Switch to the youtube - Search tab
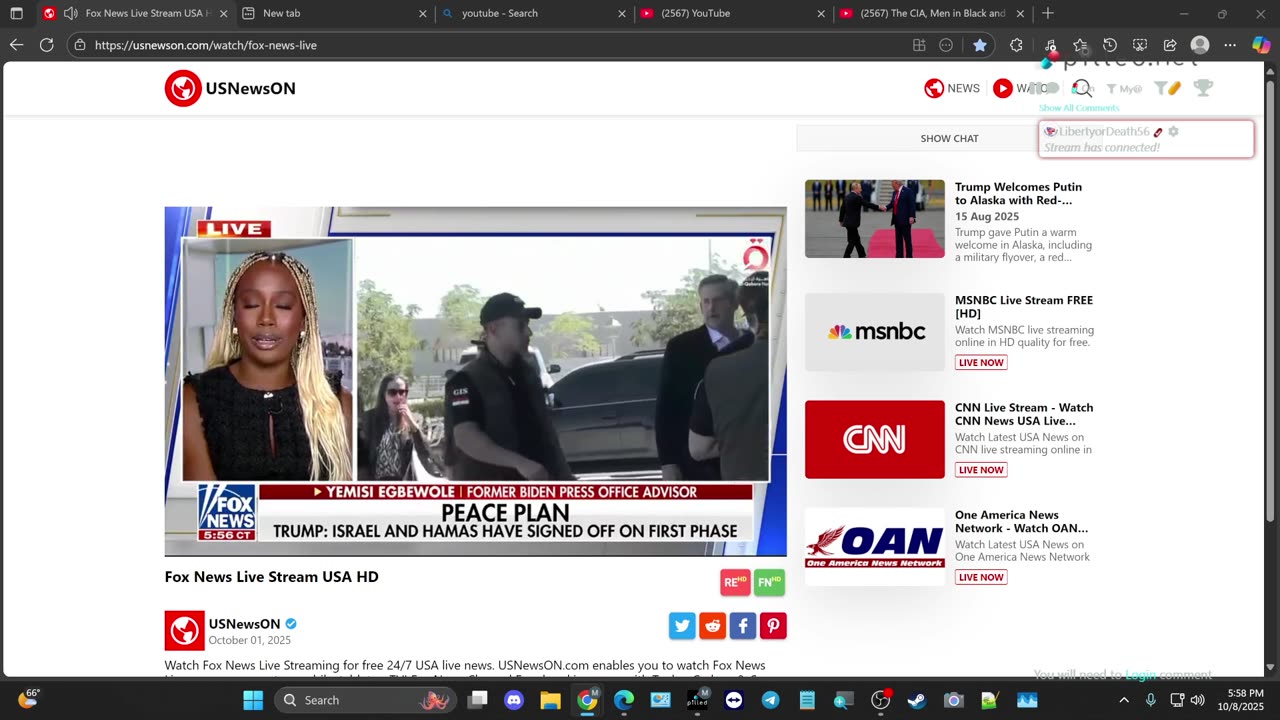This screenshot has width=1280, height=720. [x=535, y=14]
